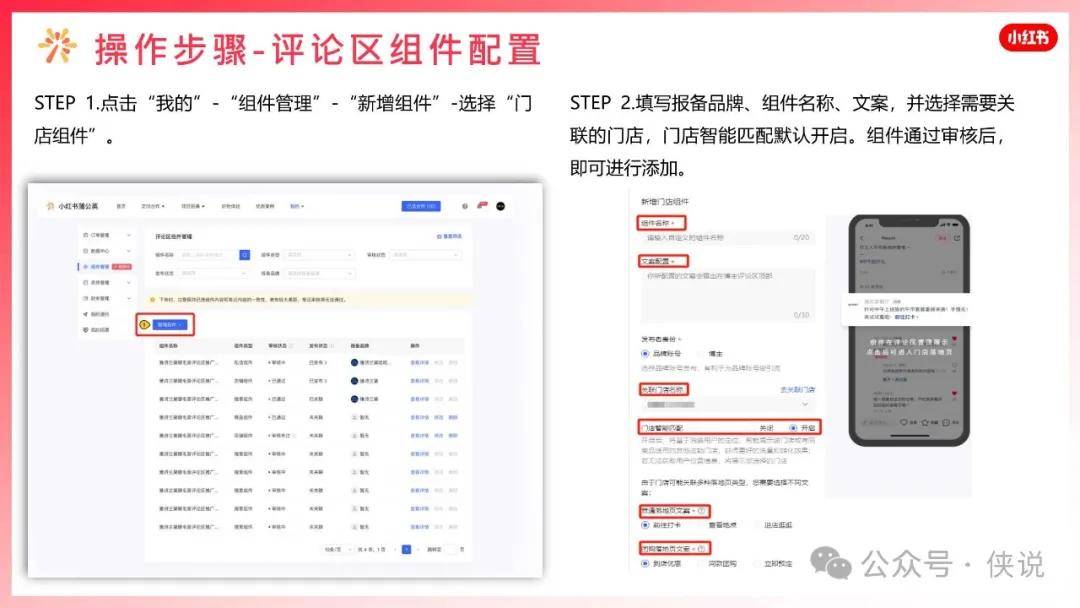The width and height of the screenshot is (1080, 608).
Task: Click the 组件名称 search input field
Action: coord(209,255)
